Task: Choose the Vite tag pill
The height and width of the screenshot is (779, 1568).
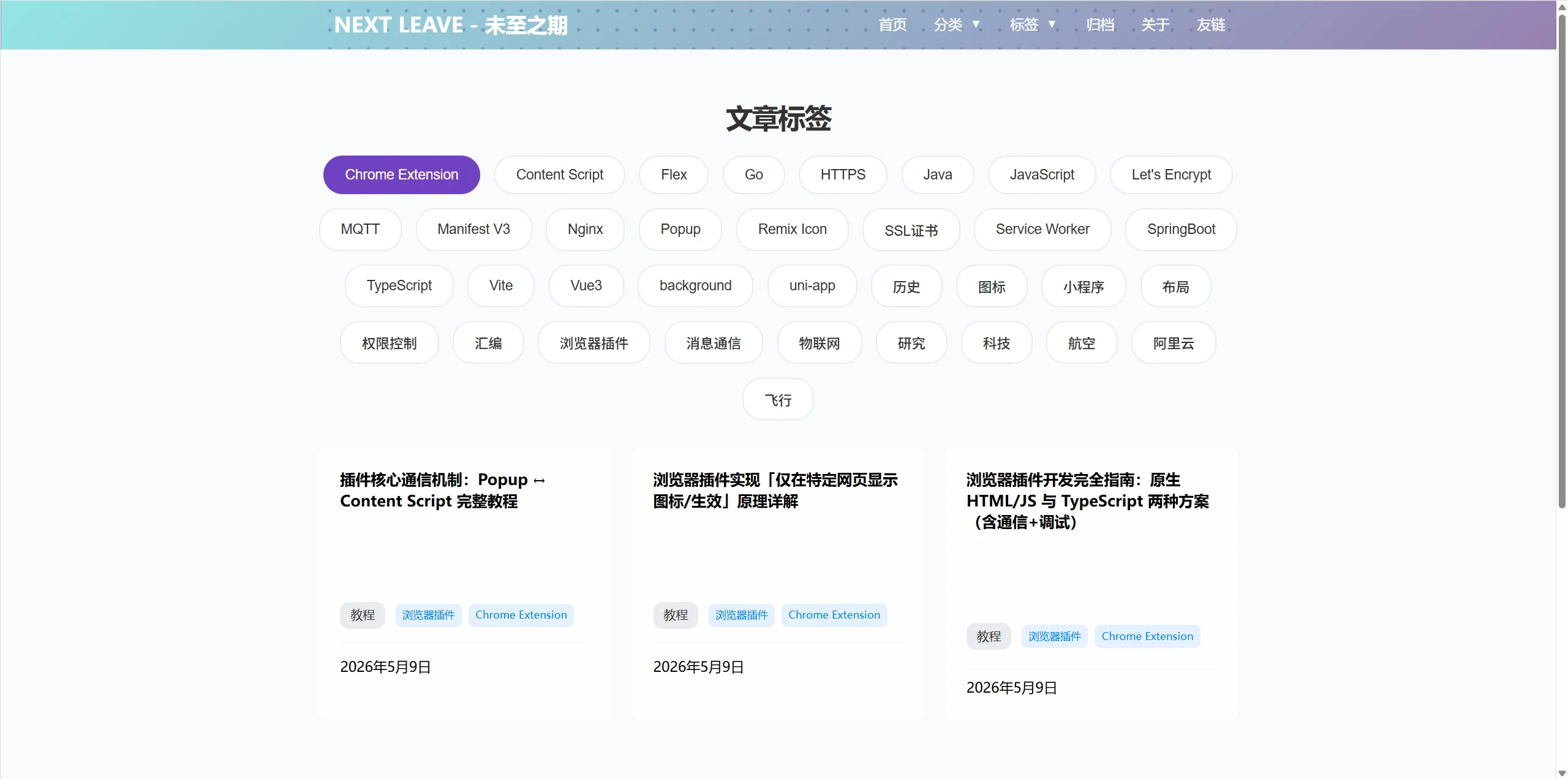Action: pos(501,286)
